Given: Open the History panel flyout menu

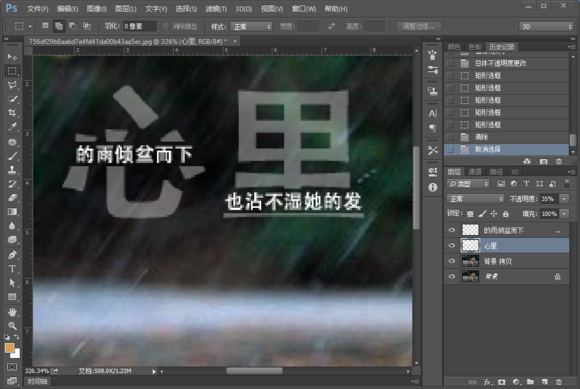Looking at the screenshot, I should point(571,47).
